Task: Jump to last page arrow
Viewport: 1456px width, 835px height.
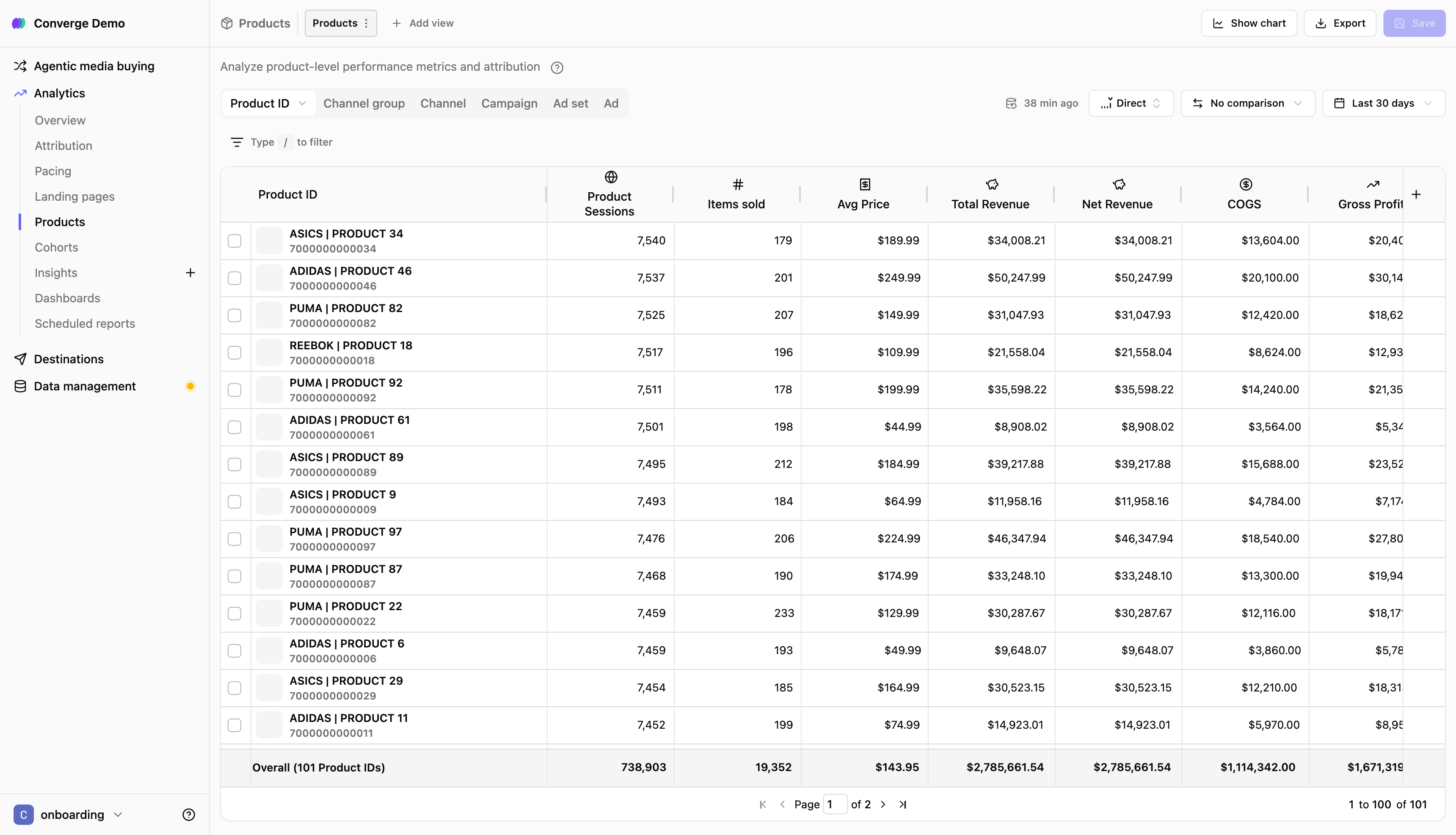Action: pos(903,805)
